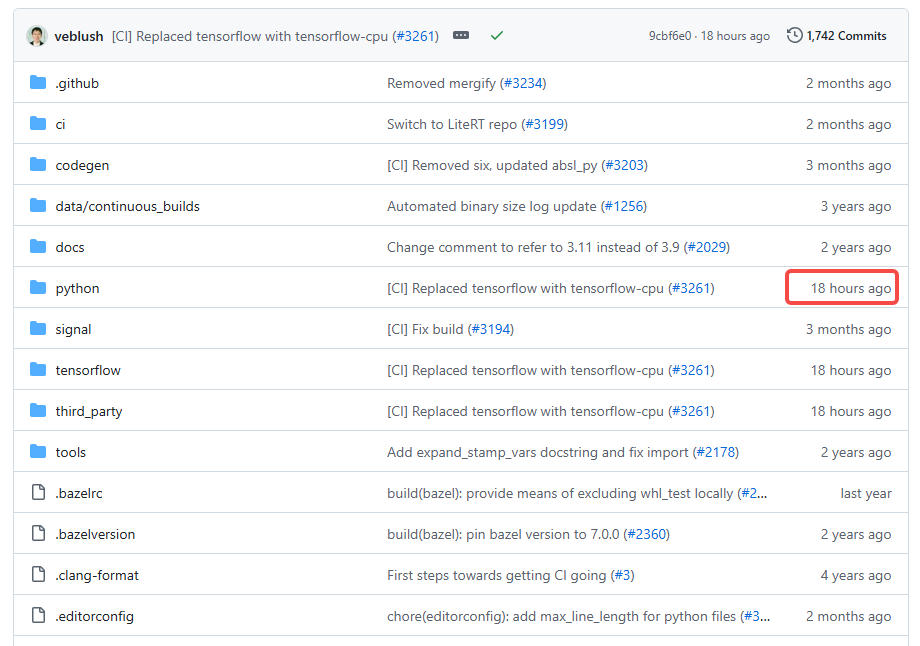Open 'Add expand_stamp_vars docstring' commit
920x646 pixels.
click(x=537, y=453)
